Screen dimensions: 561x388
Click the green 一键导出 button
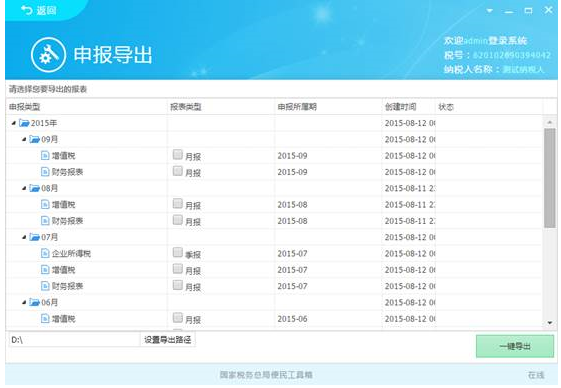pos(515,346)
